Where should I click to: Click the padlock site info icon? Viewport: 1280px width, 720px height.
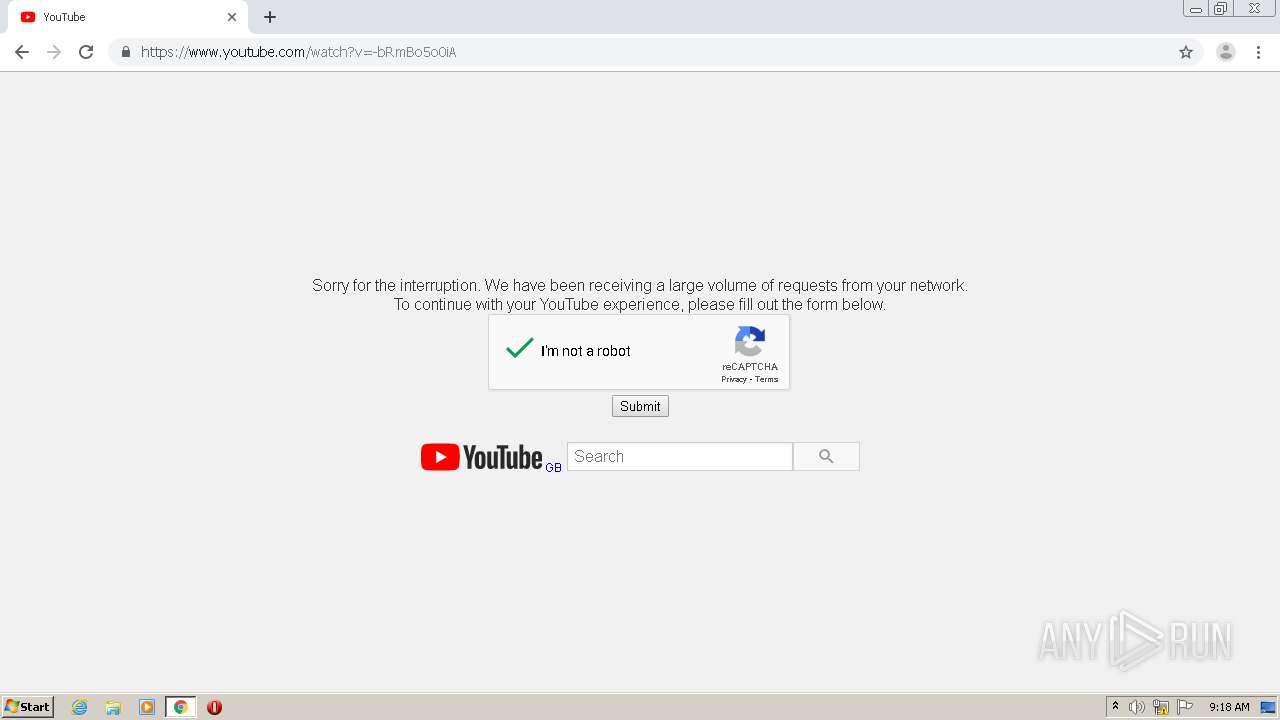tap(125, 52)
